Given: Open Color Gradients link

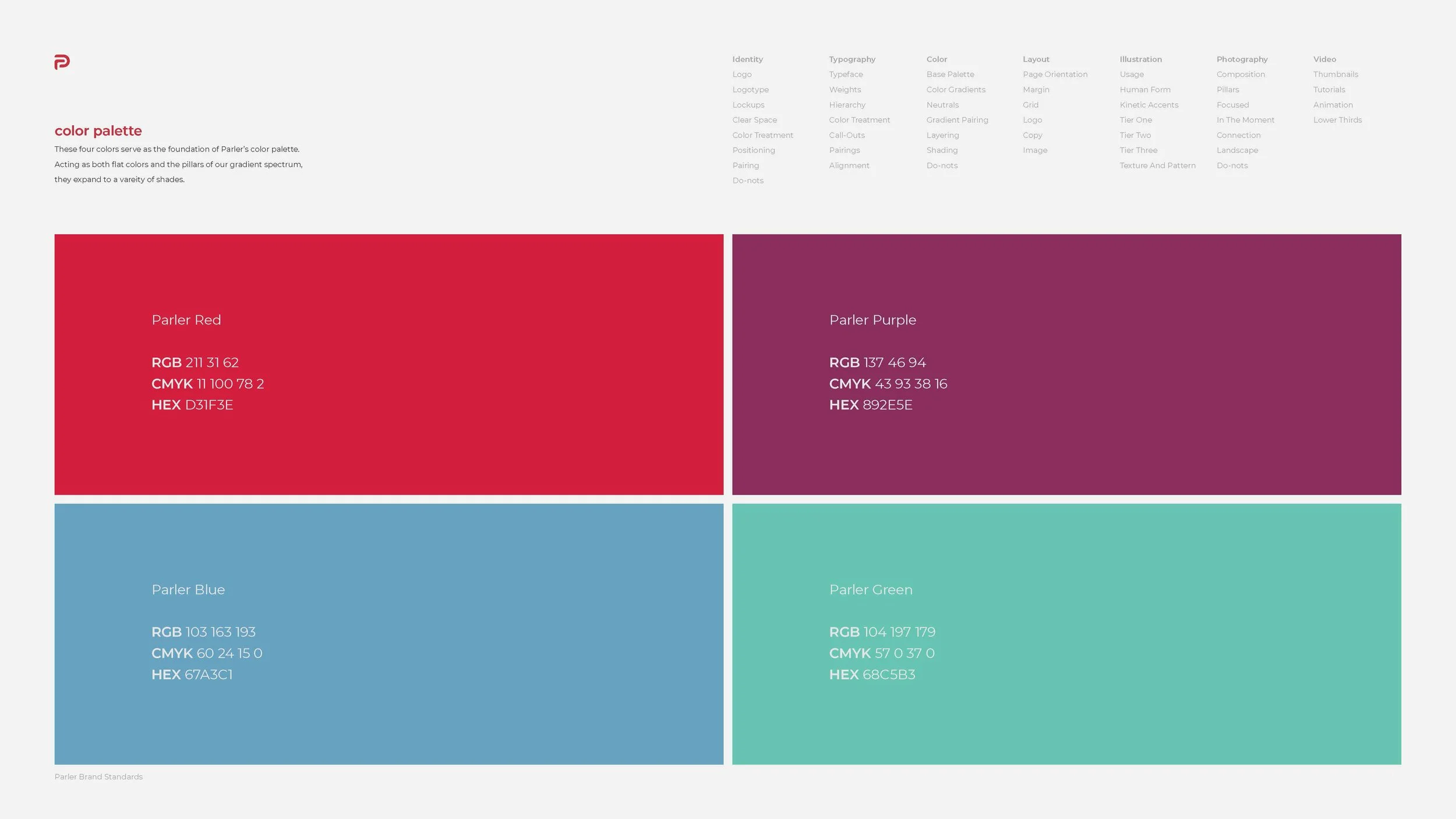Looking at the screenshot, I should (x=955, y=90).
